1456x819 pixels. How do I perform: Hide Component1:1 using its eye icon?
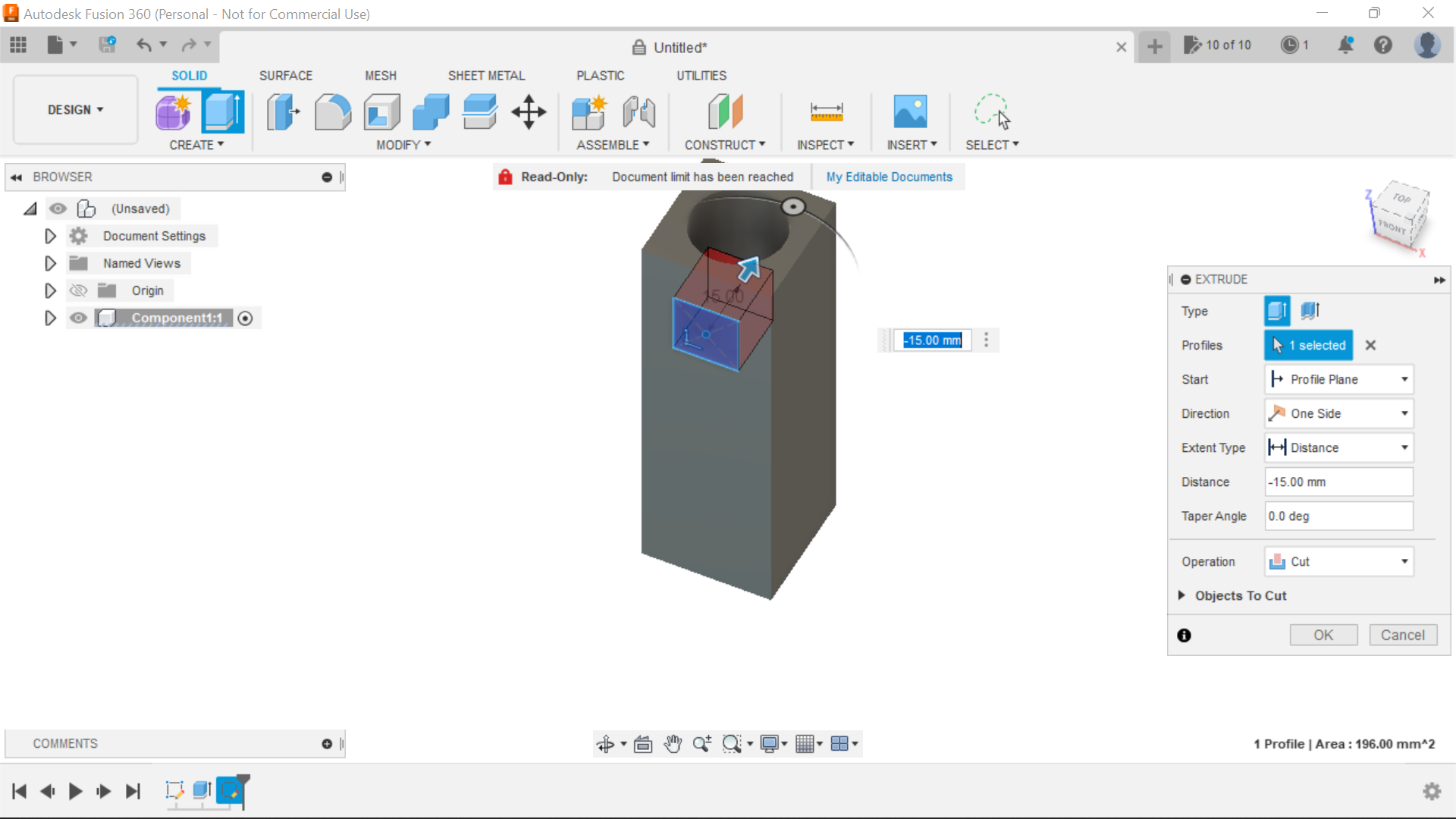click(78, 318)
